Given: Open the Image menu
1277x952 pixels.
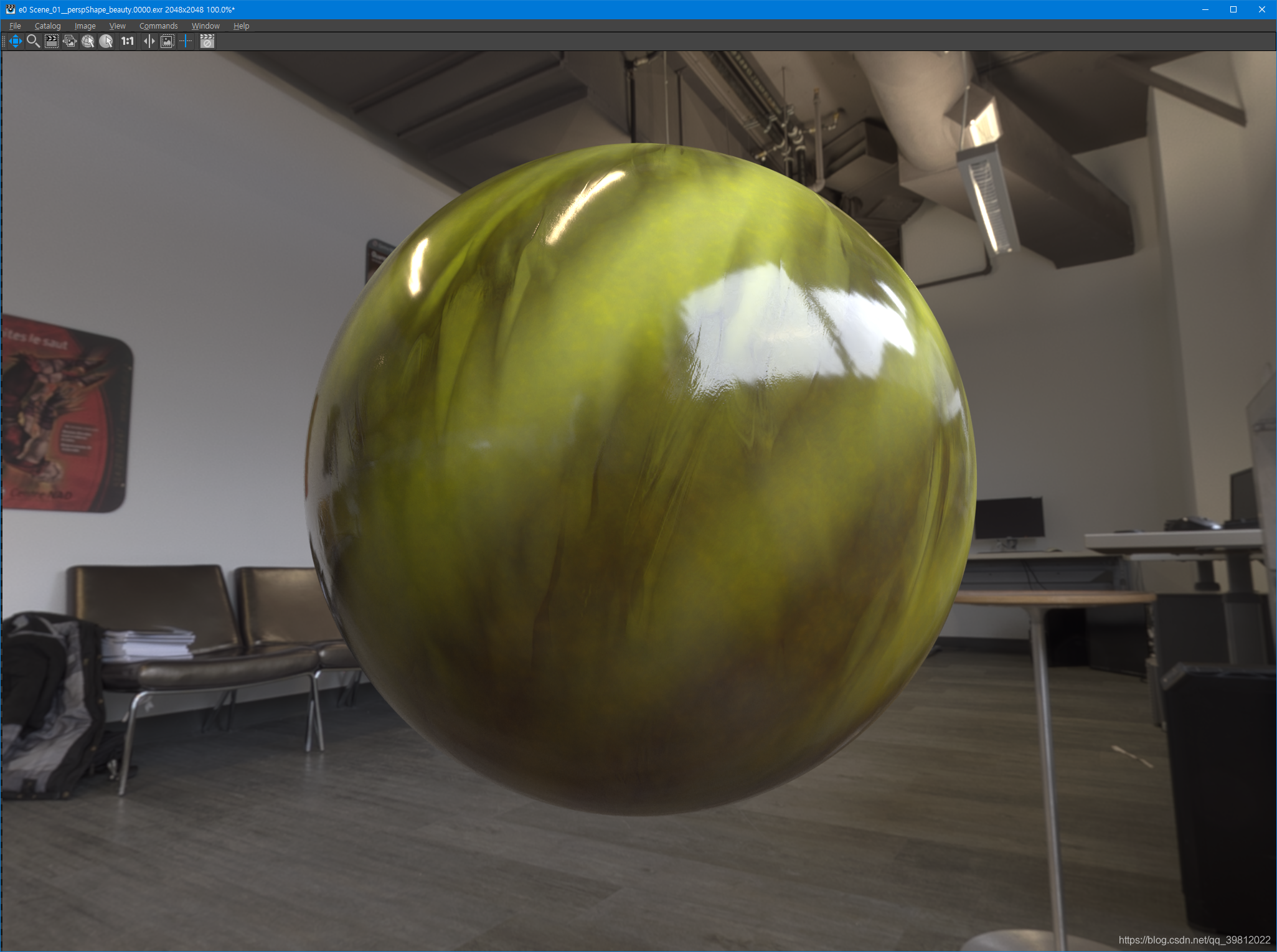Looking at the screenshot, I should pos(85,26).
